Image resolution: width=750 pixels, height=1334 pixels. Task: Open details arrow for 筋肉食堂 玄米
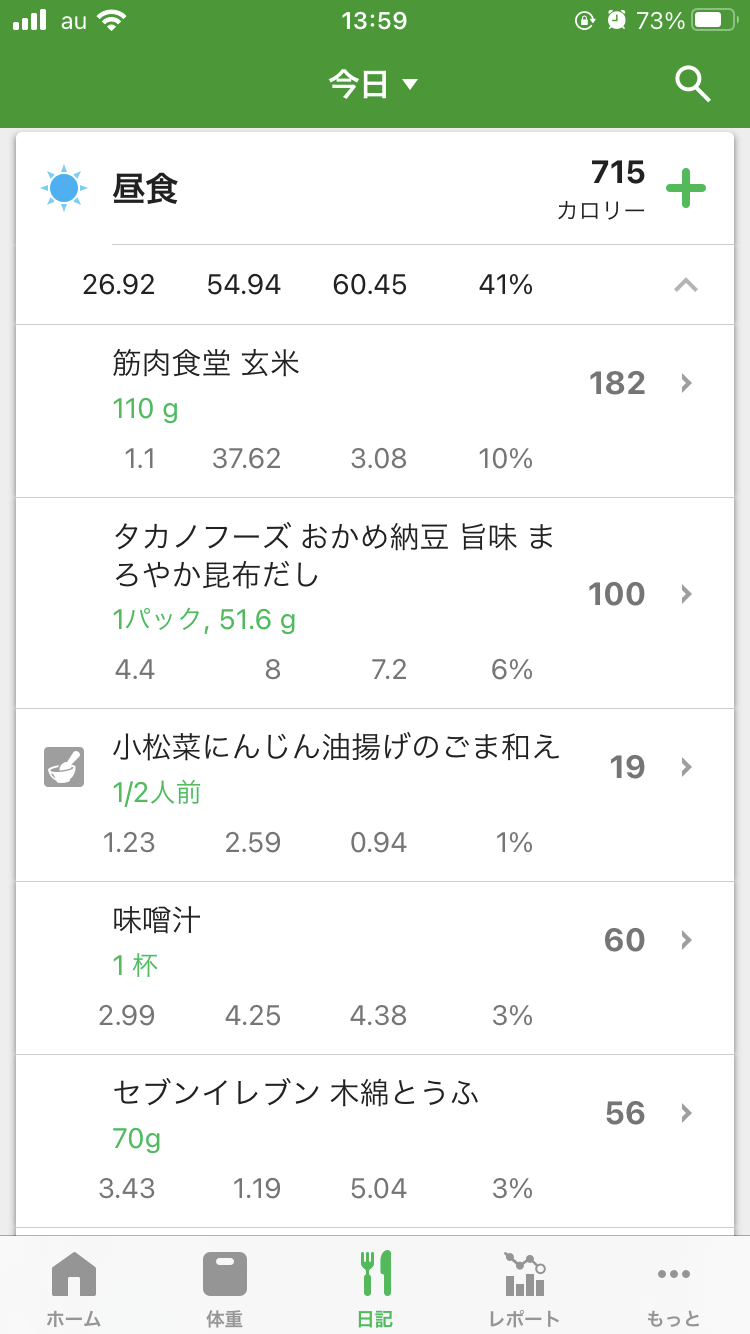pyautogui.click(x=686, y=383)
